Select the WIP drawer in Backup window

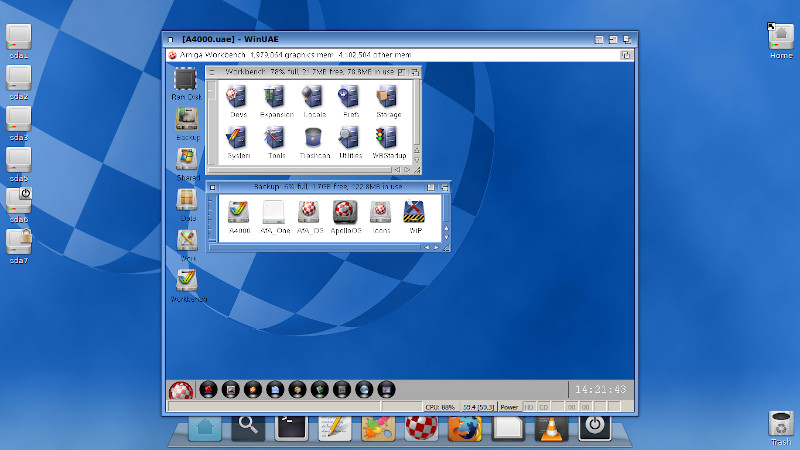[415, 212]
